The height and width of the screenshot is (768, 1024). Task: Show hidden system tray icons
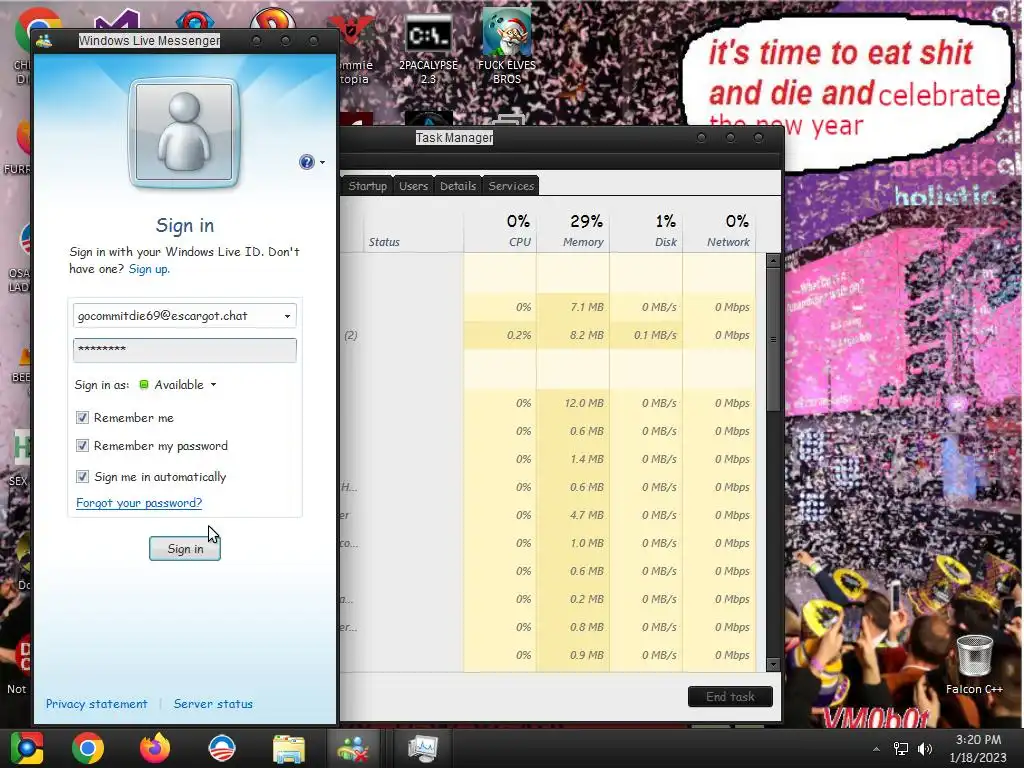coord(876,749)
